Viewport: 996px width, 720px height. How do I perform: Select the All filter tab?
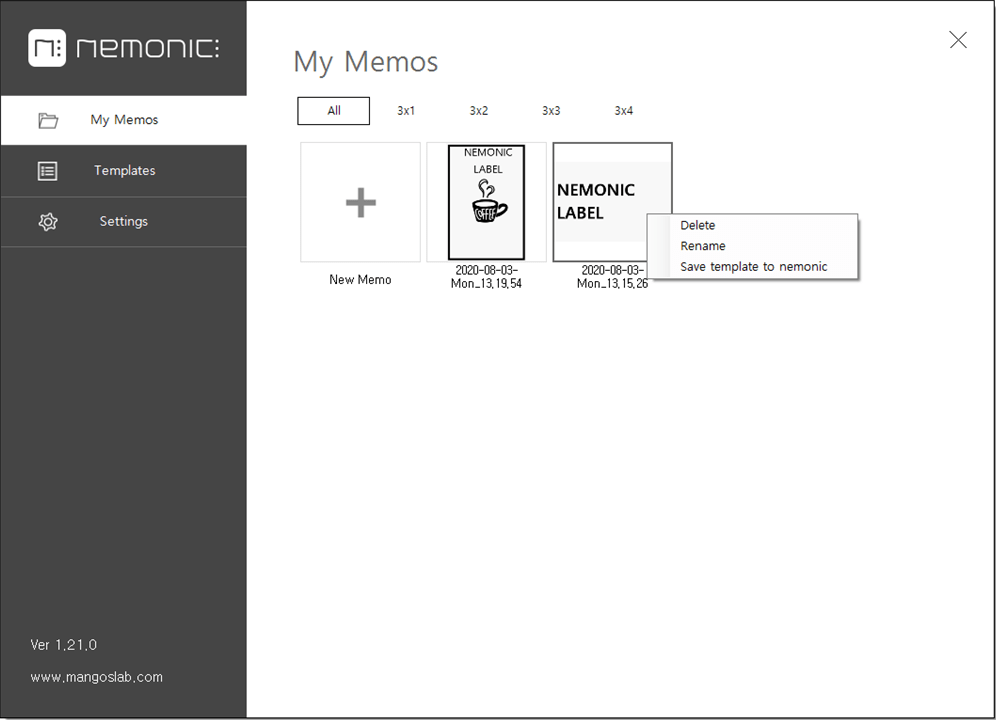pyautogui.click(x=333, y=111)
